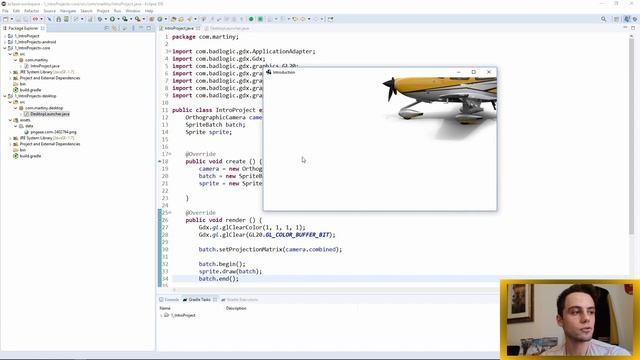Click the External Tools icon

pyautogui.click(x=138, y=19)
